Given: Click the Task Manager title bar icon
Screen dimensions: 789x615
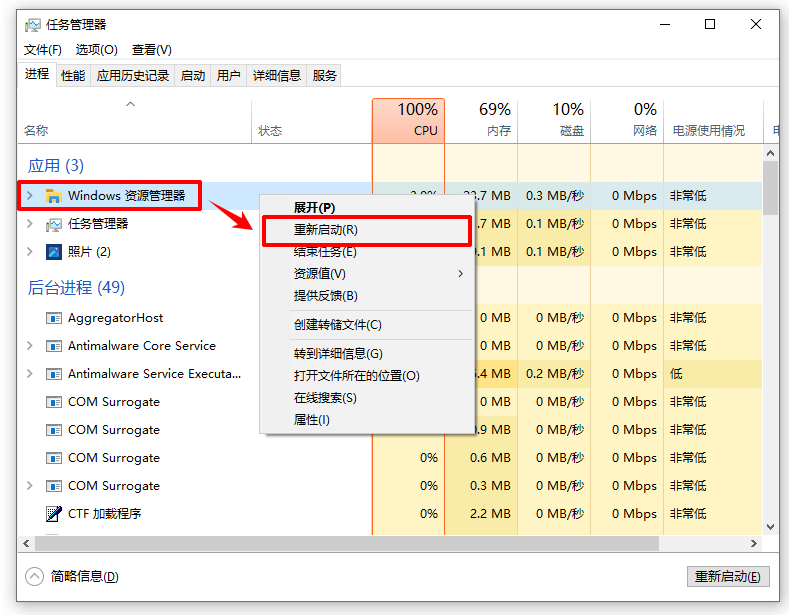Looking at the screenshot, I should [x=33, y=25].
